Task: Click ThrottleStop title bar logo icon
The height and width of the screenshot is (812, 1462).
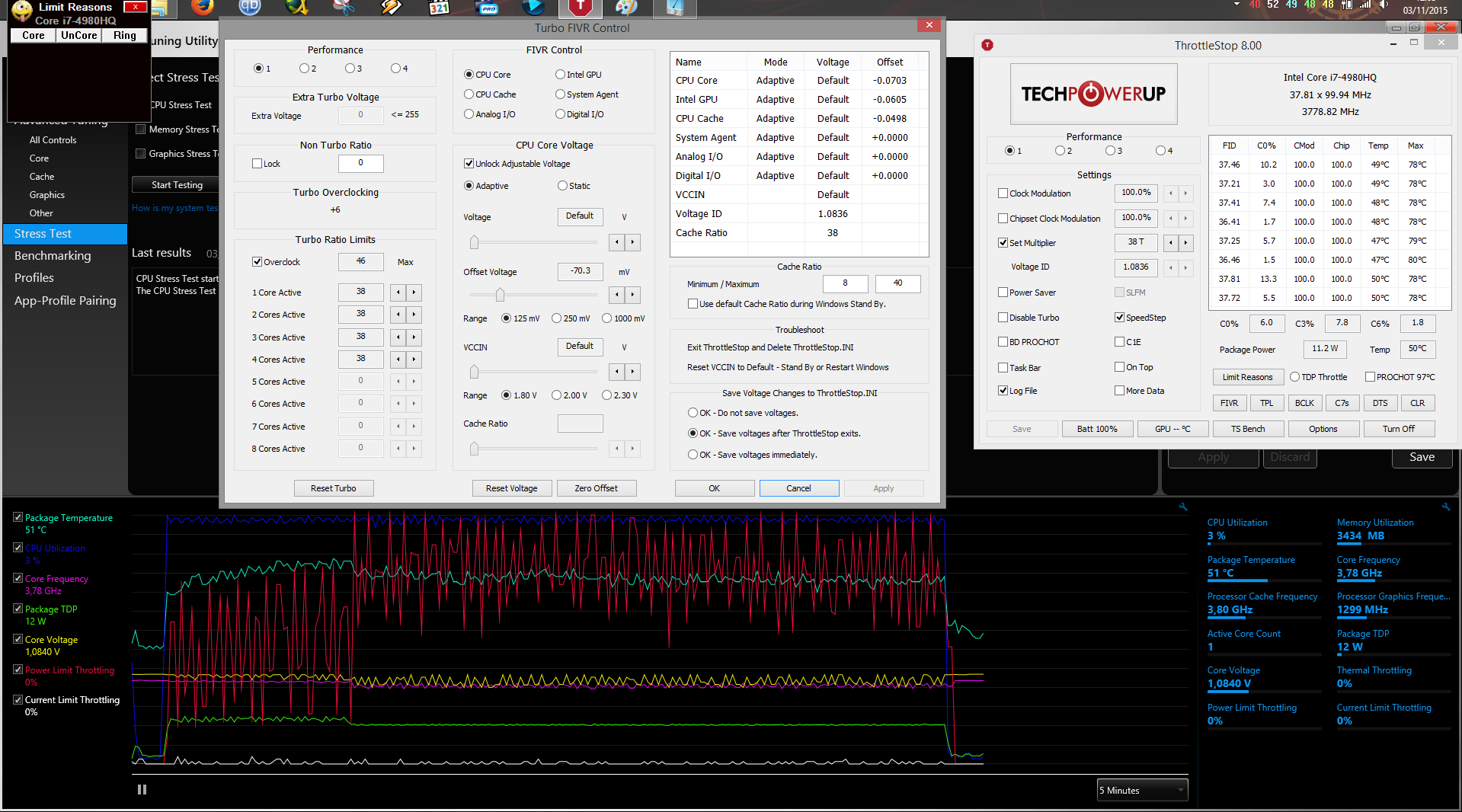Action: pos(987,45)
